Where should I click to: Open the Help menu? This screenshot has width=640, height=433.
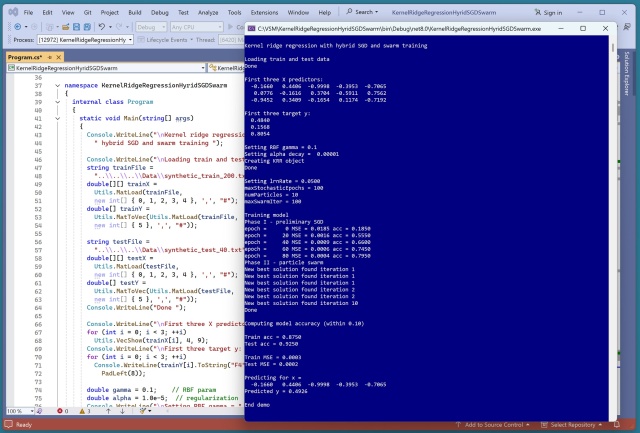pos(324,12)
